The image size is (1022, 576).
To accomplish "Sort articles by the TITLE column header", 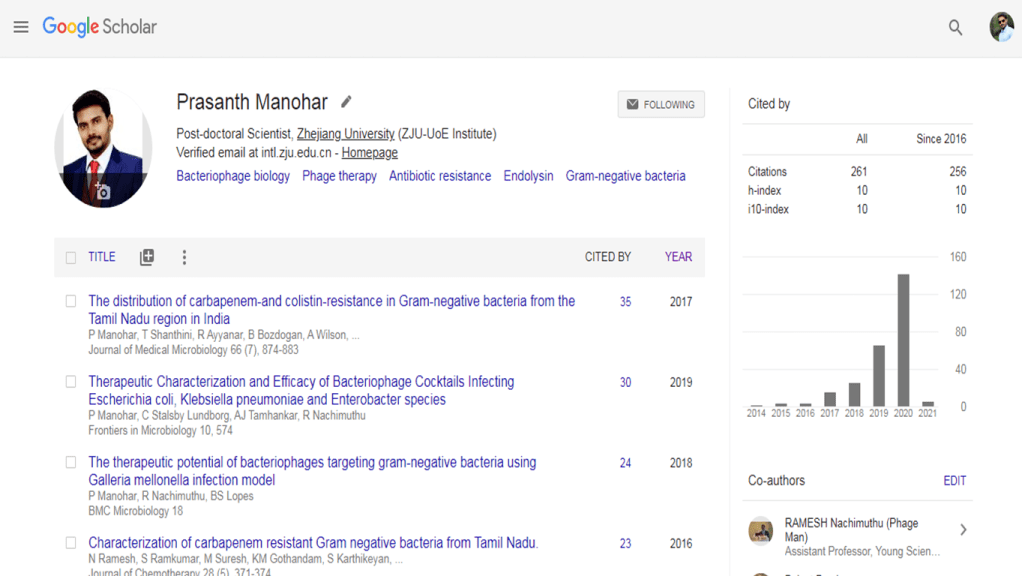I will pos(102,257).
